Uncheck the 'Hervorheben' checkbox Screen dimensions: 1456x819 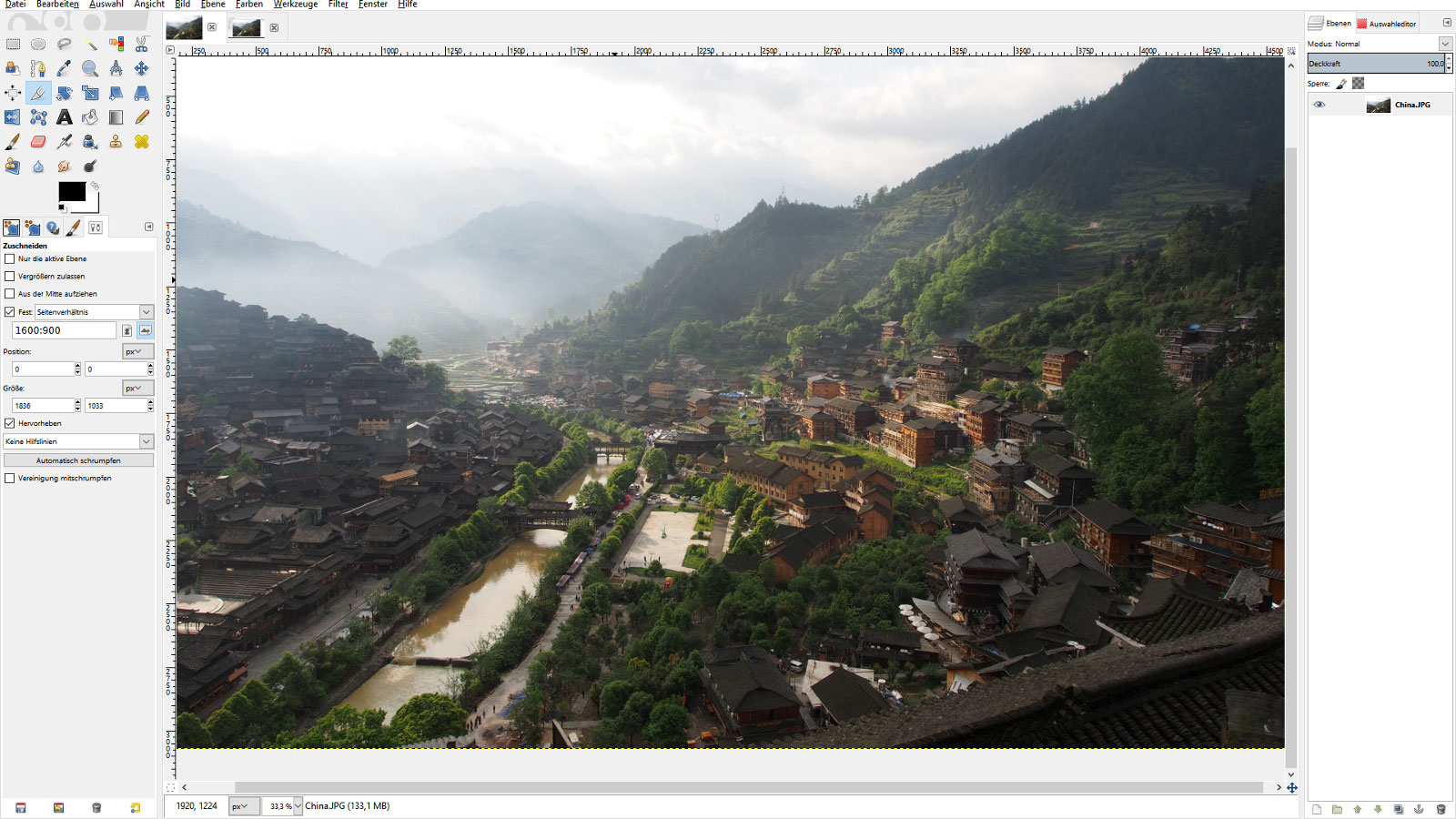10,423
